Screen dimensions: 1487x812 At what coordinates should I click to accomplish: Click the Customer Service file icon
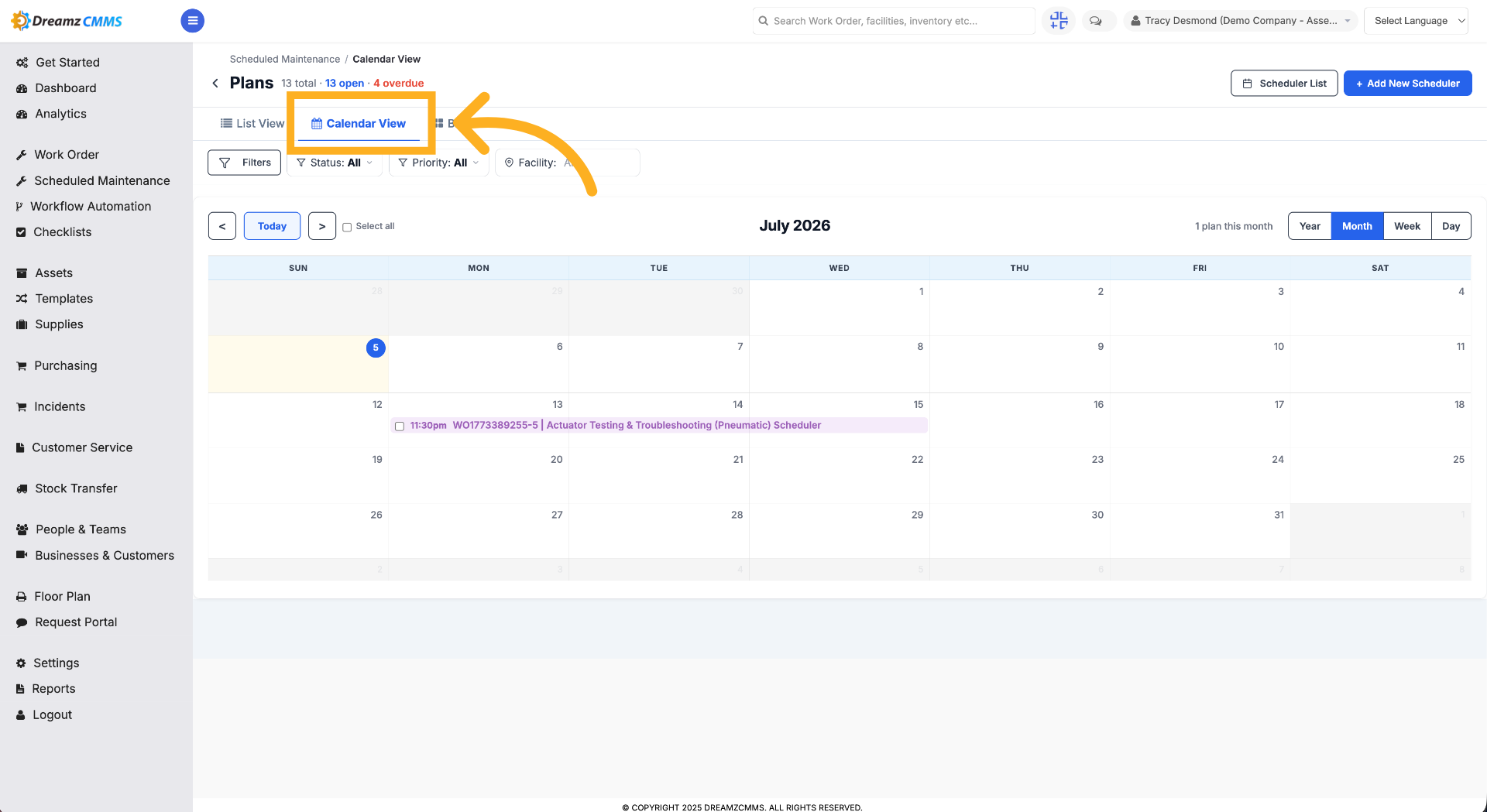[x=20, y=447]
